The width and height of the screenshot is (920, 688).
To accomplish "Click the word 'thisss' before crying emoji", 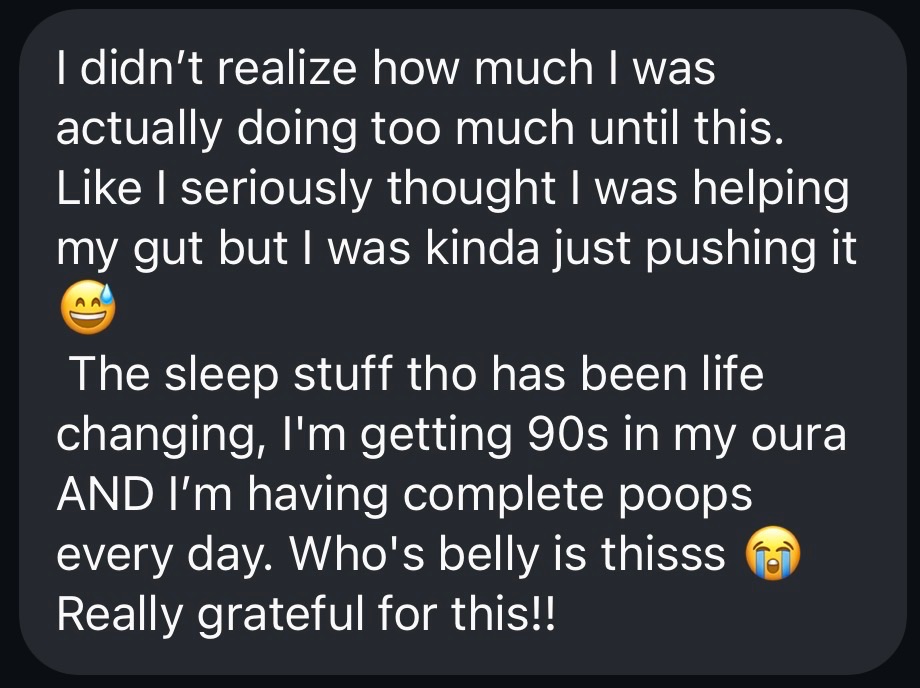I will [x=663, y=553].
